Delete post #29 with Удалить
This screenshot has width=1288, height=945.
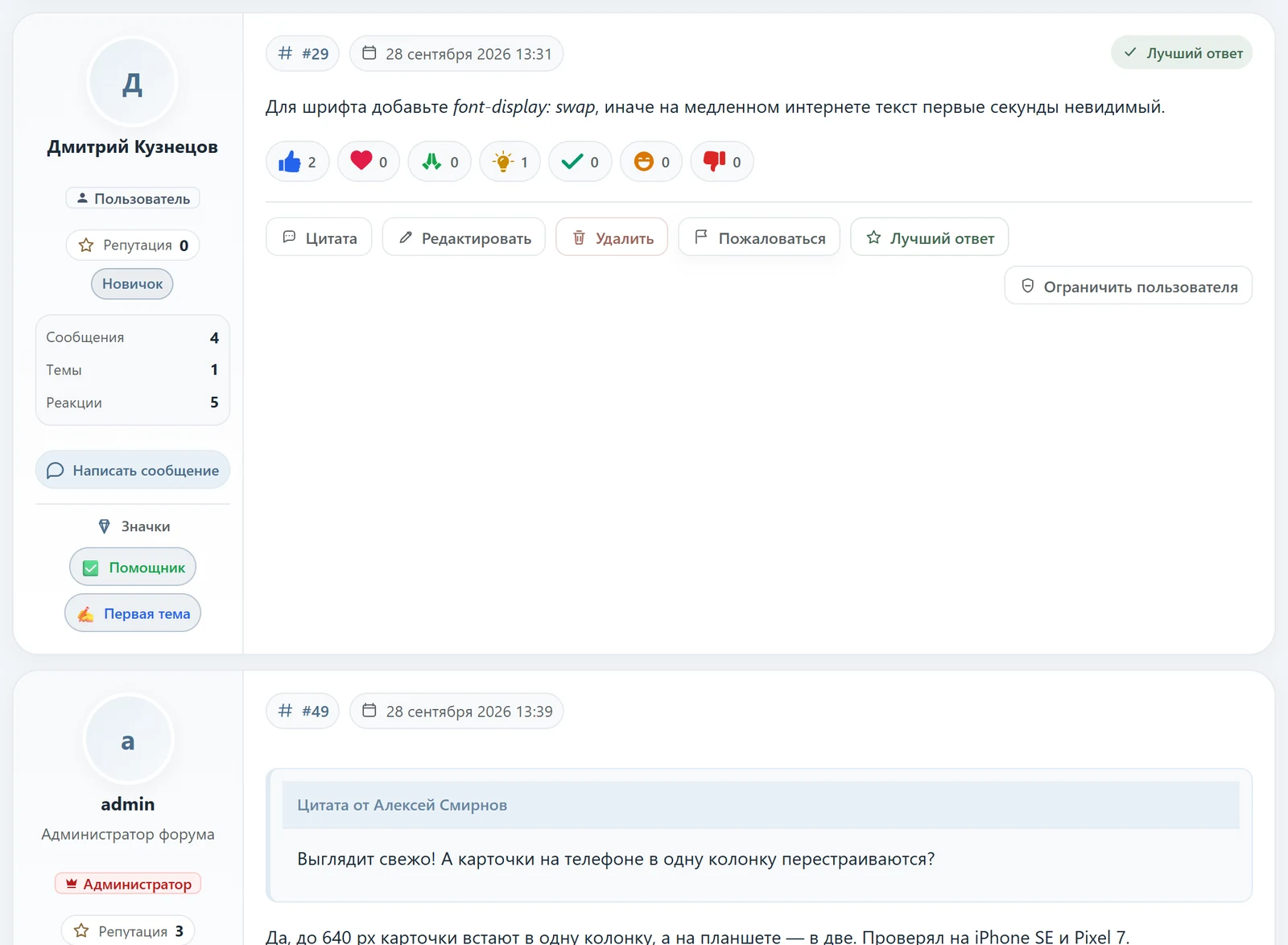(612, 237)
